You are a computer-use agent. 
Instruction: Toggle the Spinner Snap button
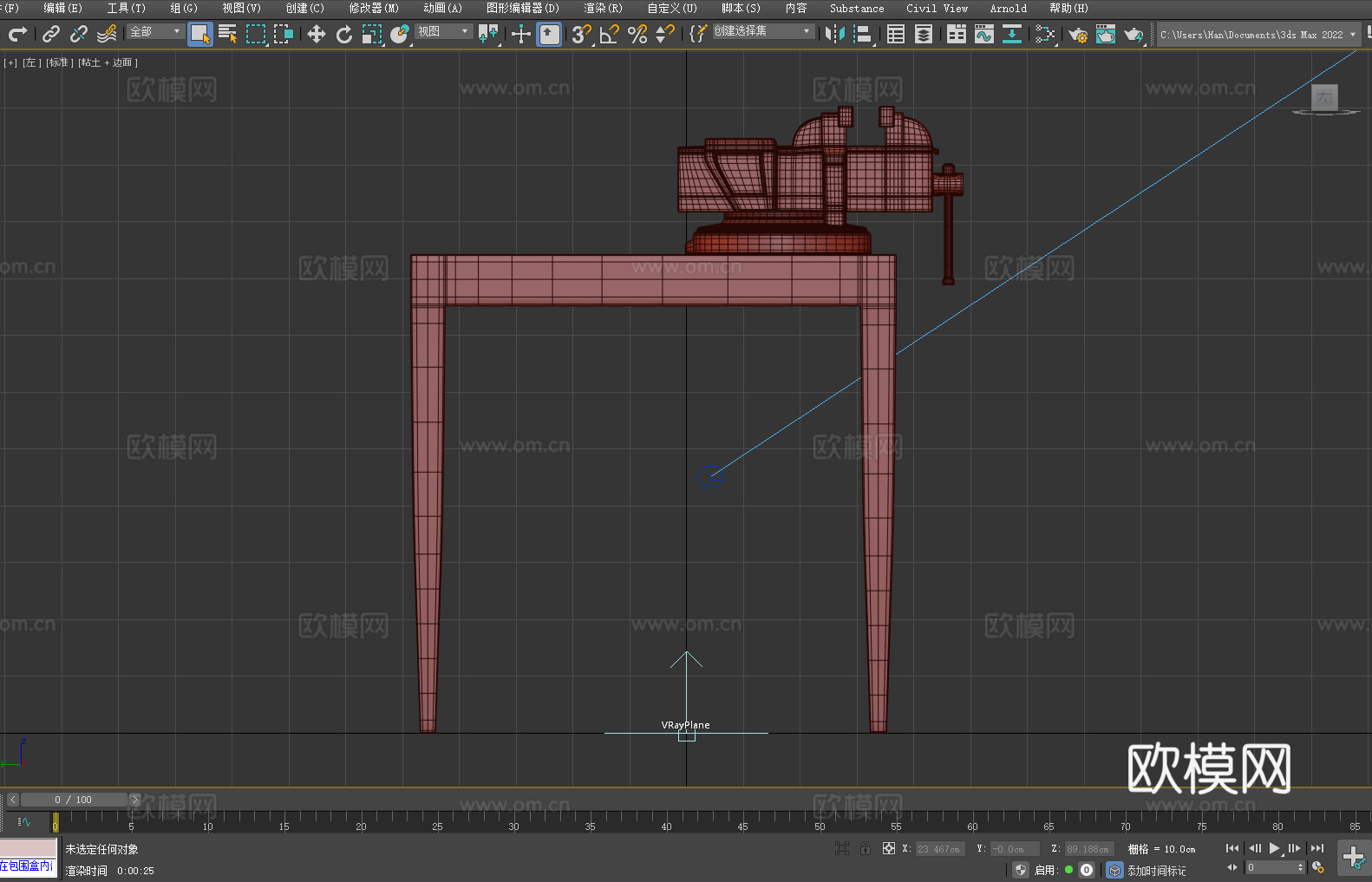(665, 34)
